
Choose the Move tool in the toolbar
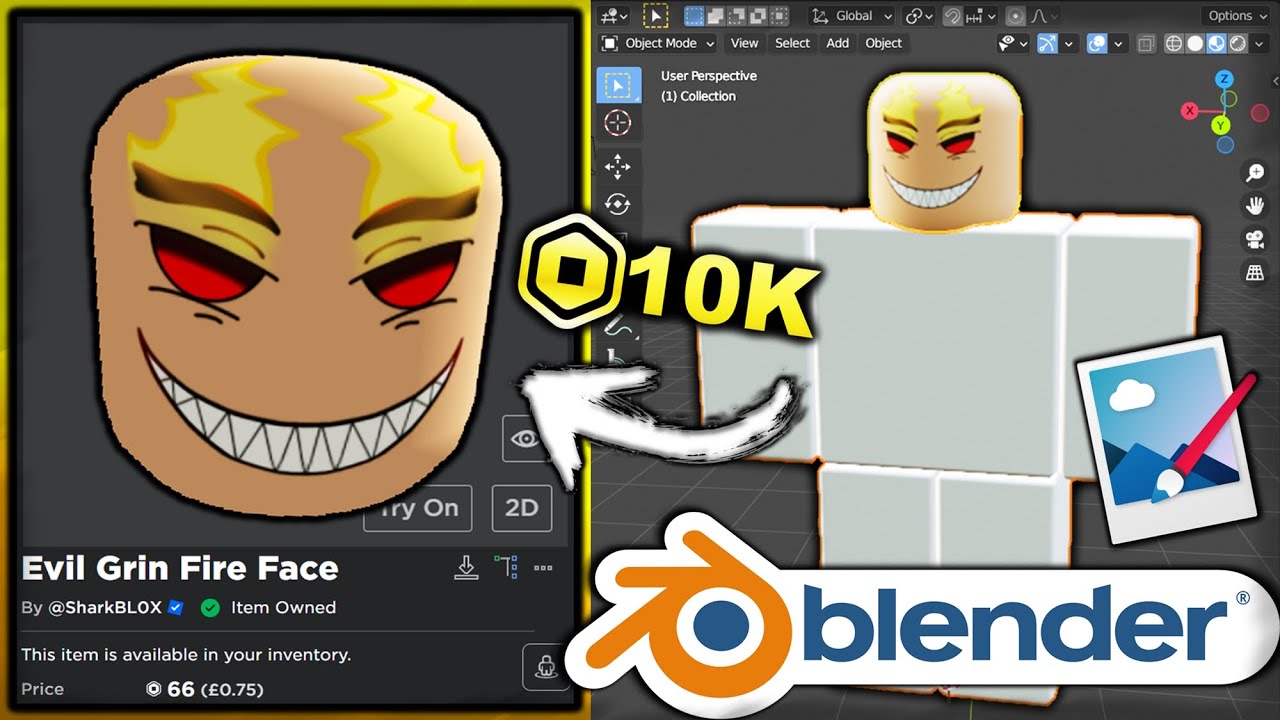[618, 165]
